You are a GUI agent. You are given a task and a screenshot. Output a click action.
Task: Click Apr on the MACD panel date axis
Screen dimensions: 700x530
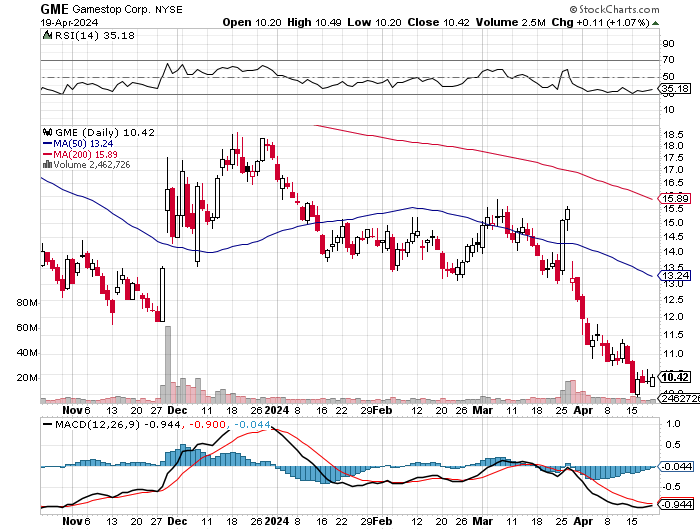pos(583,522)
